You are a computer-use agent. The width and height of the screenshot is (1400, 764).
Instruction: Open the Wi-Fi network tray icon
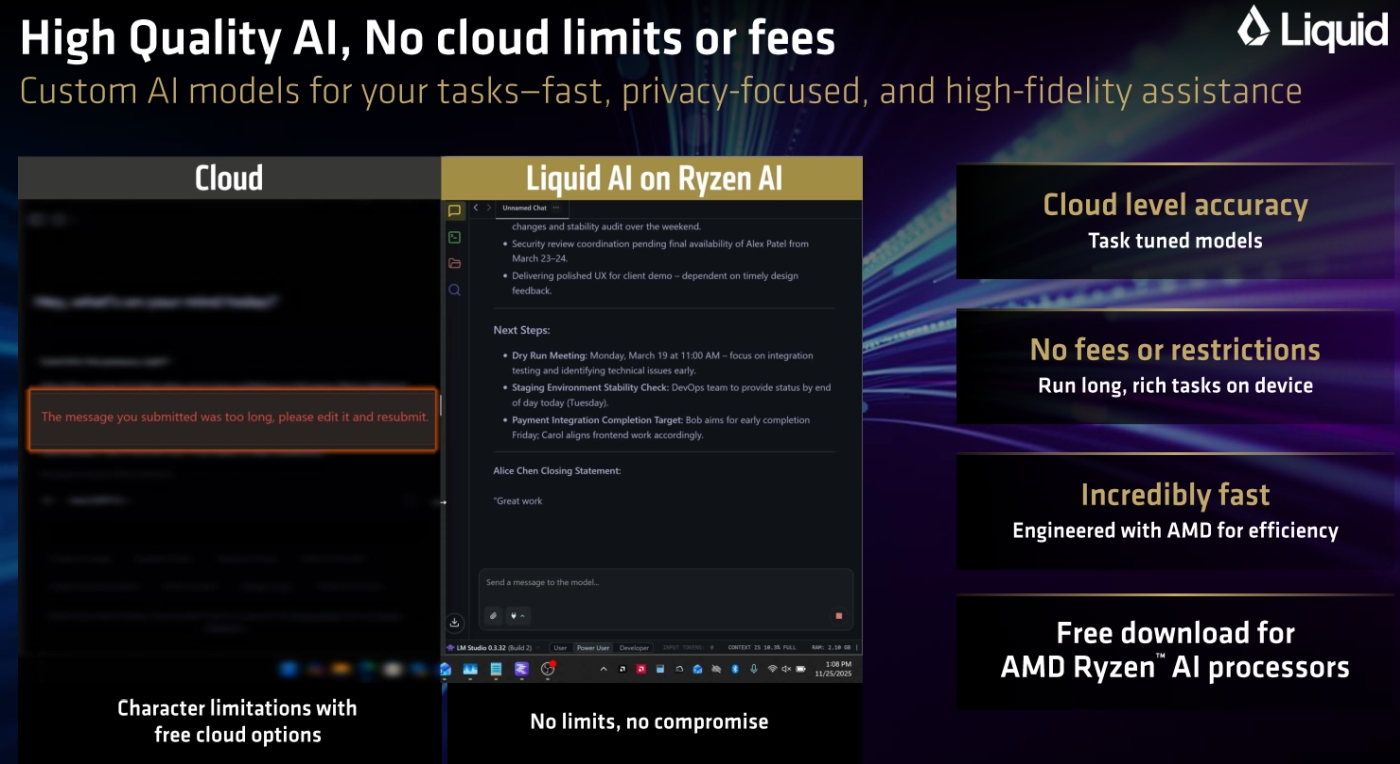772,669
